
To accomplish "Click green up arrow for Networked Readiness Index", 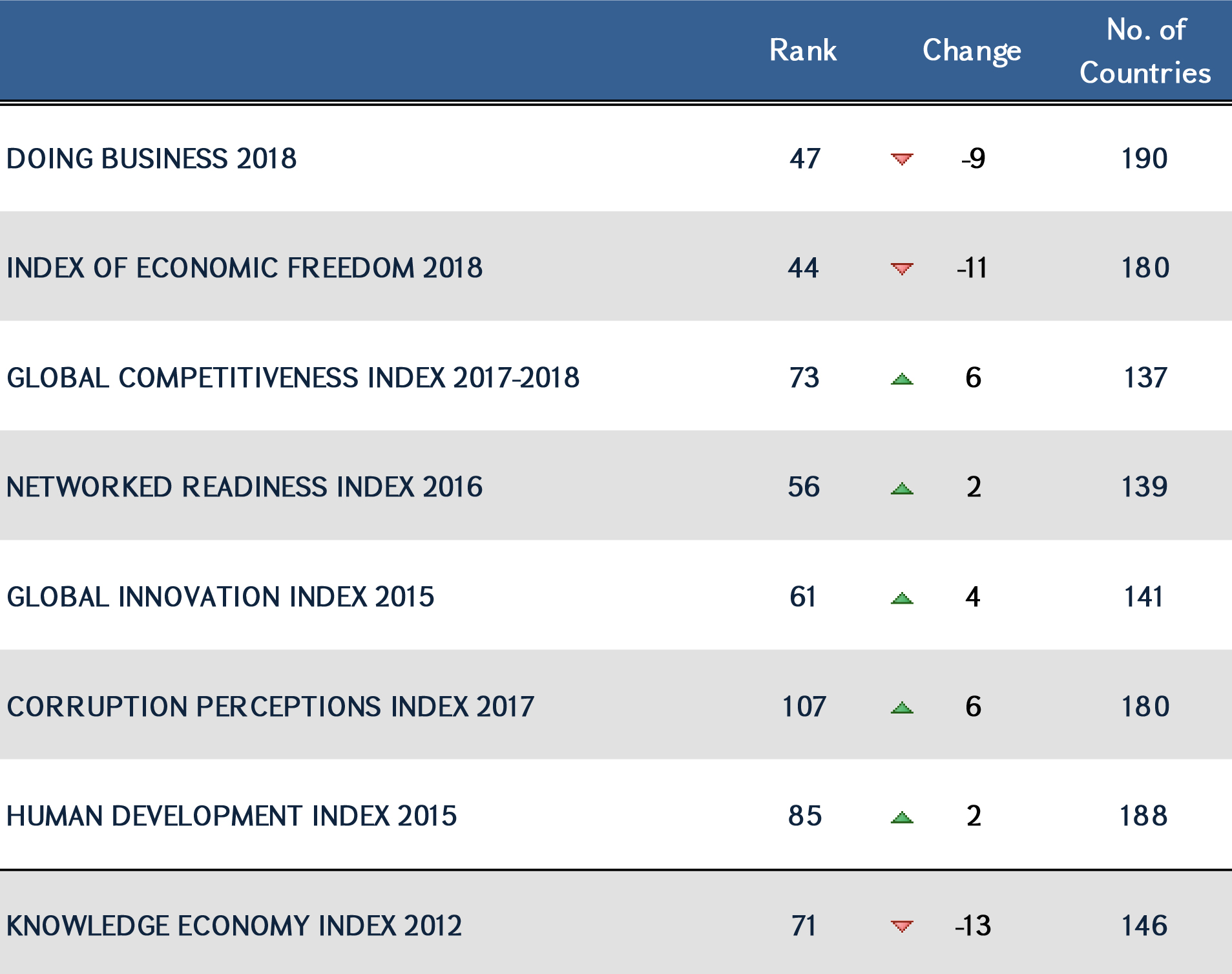I will [x=901, y=489].
